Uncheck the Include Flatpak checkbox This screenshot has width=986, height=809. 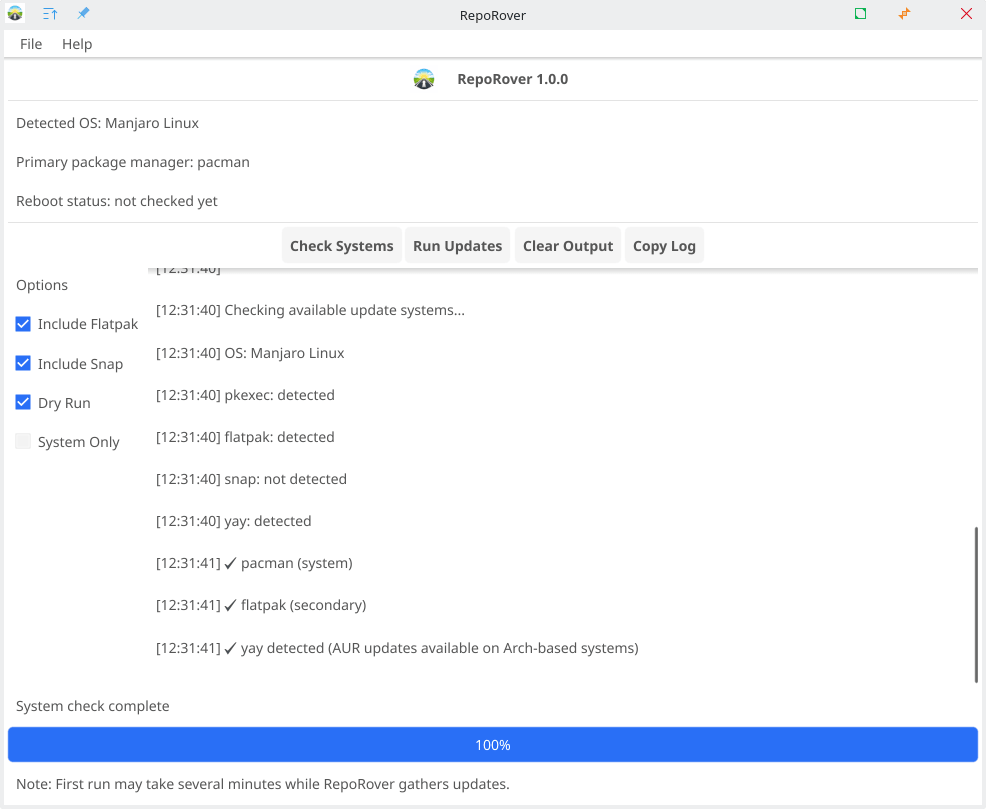tap(23, 324)
